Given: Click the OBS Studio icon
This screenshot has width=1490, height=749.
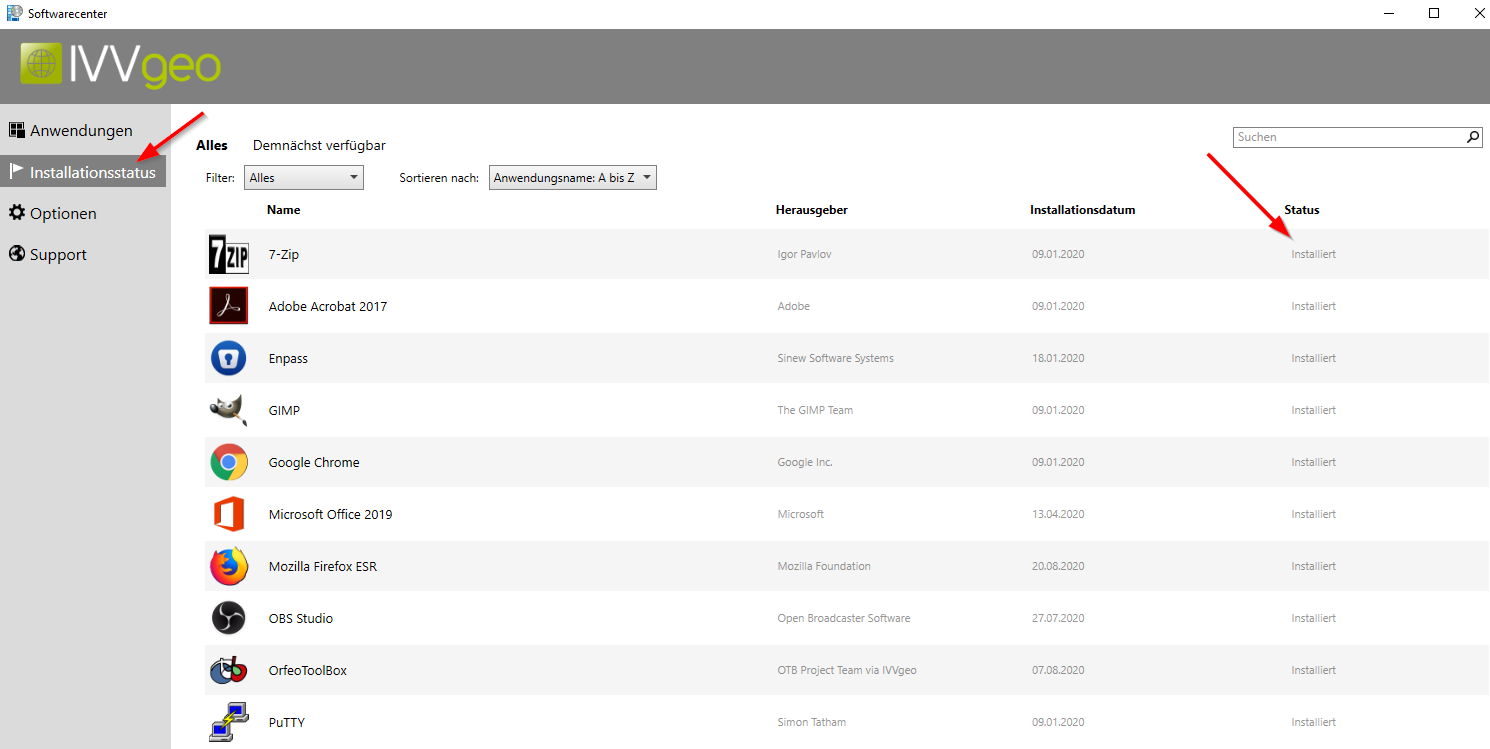Looking at the screenshot, I should [x=228, y=618].
